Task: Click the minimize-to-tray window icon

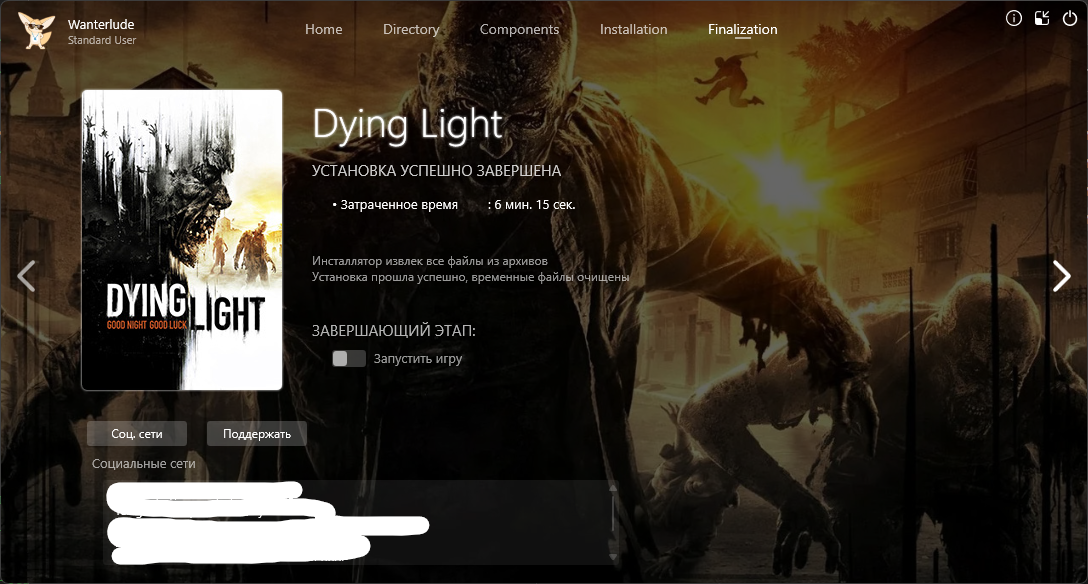Action: click(x=1042, y=19)
